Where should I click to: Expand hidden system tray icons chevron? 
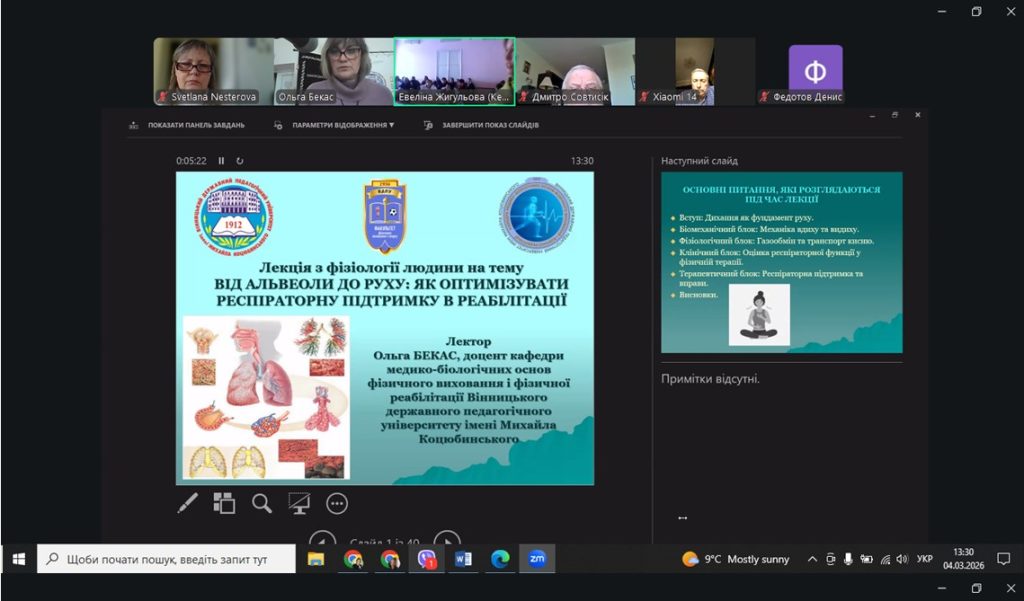[x=812, y=559]
